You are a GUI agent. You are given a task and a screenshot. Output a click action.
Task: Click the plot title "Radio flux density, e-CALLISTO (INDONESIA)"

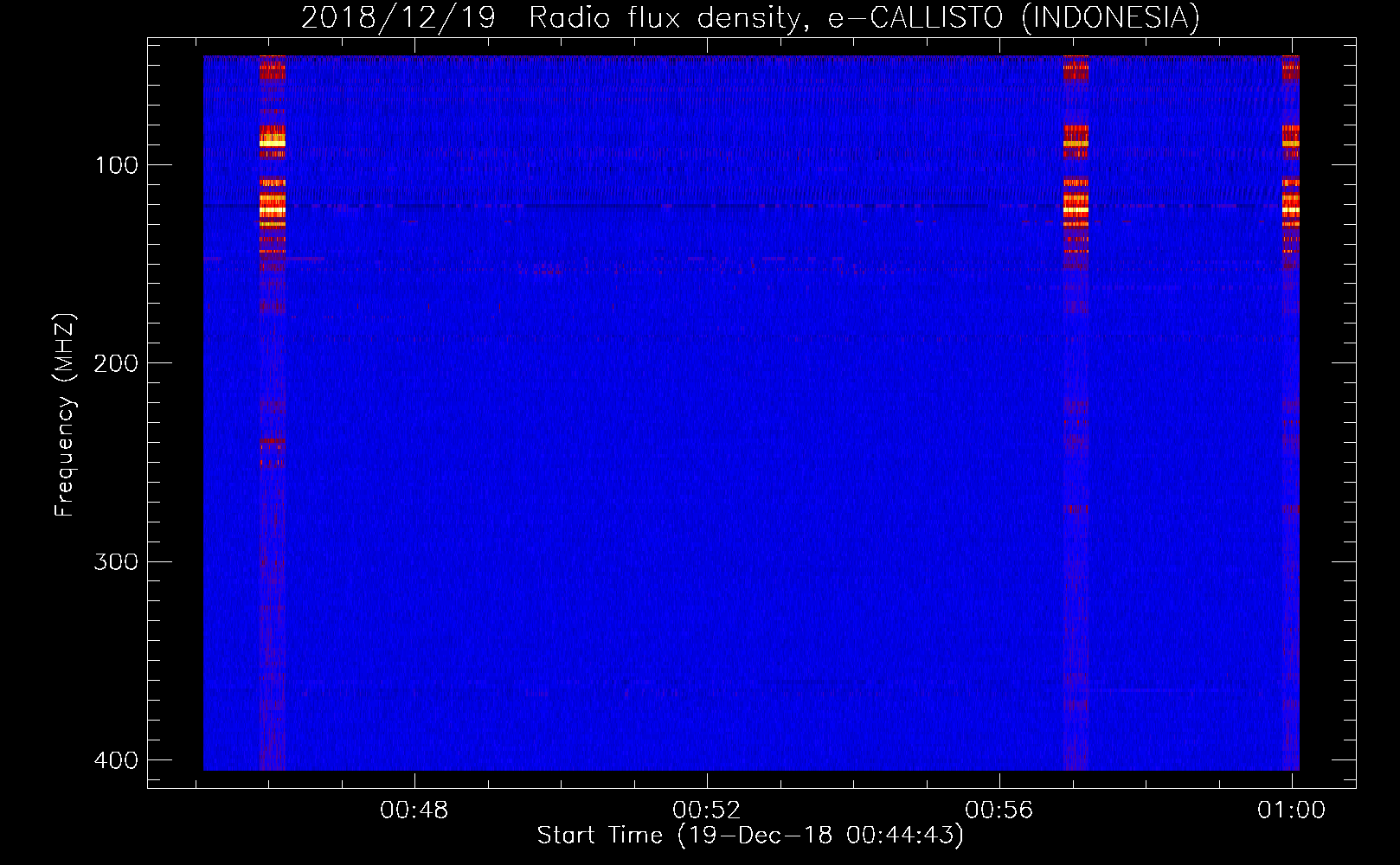864,18
